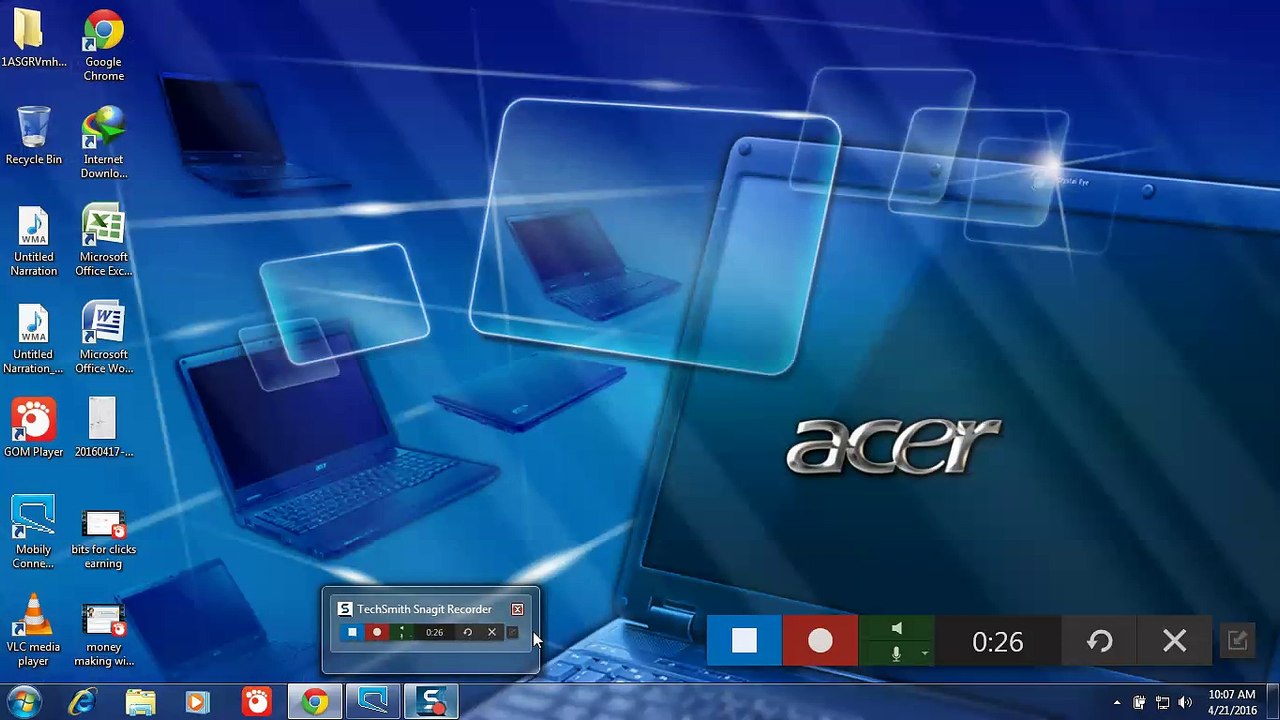1280x720 pixels.
Task: Show hidden system tray icons
Action: (x=1117, y=703)
